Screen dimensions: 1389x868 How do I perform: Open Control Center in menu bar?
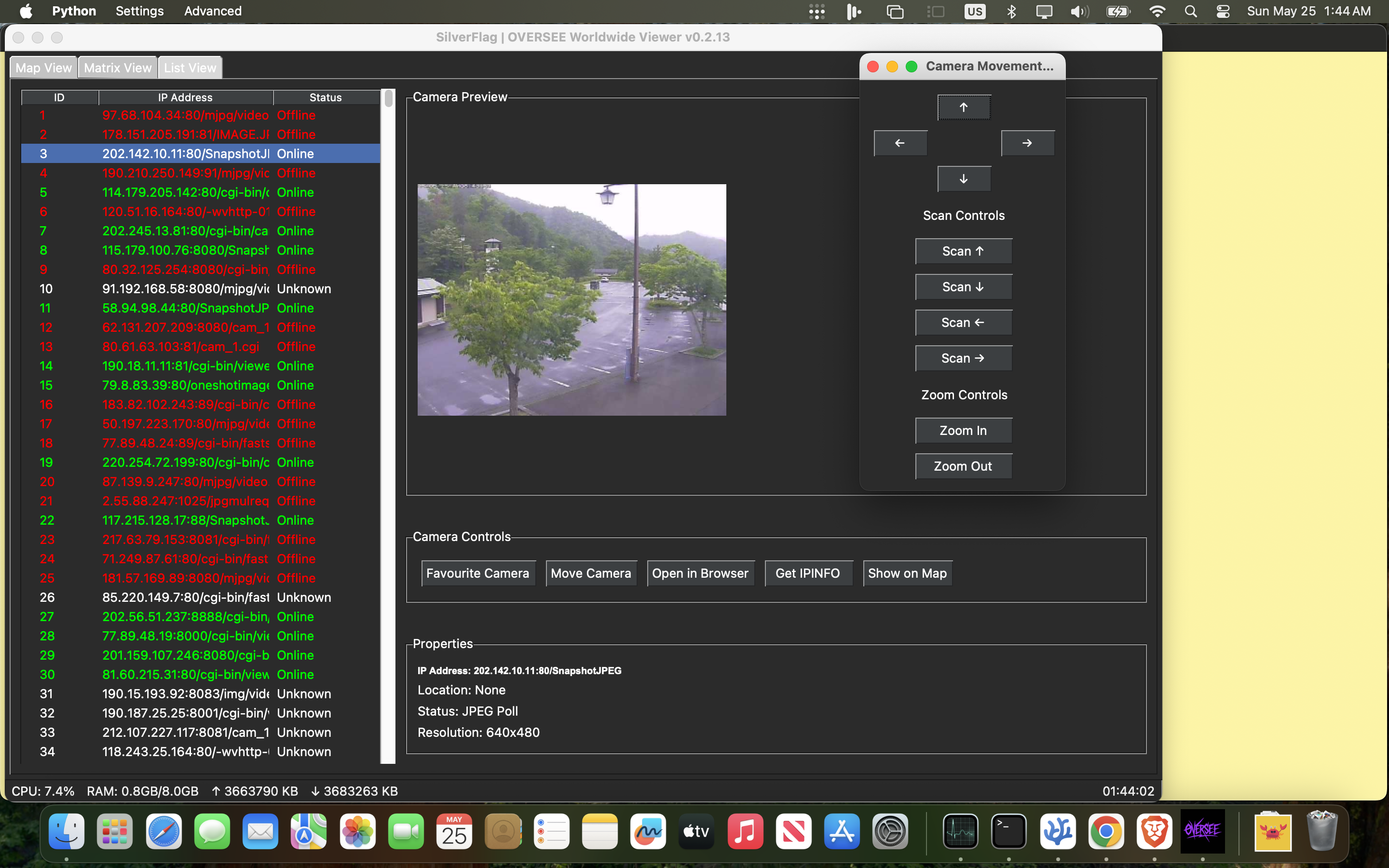point(1223,12)
